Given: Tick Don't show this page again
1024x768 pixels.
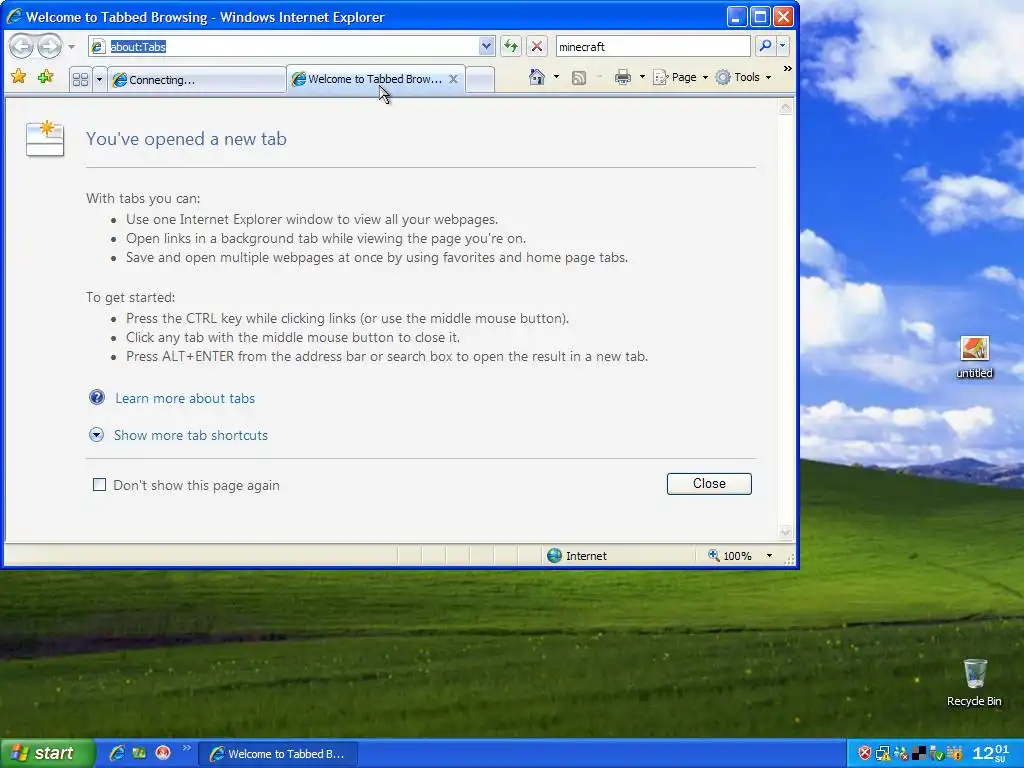Looking at the screenshot, I should click(99, 485).
